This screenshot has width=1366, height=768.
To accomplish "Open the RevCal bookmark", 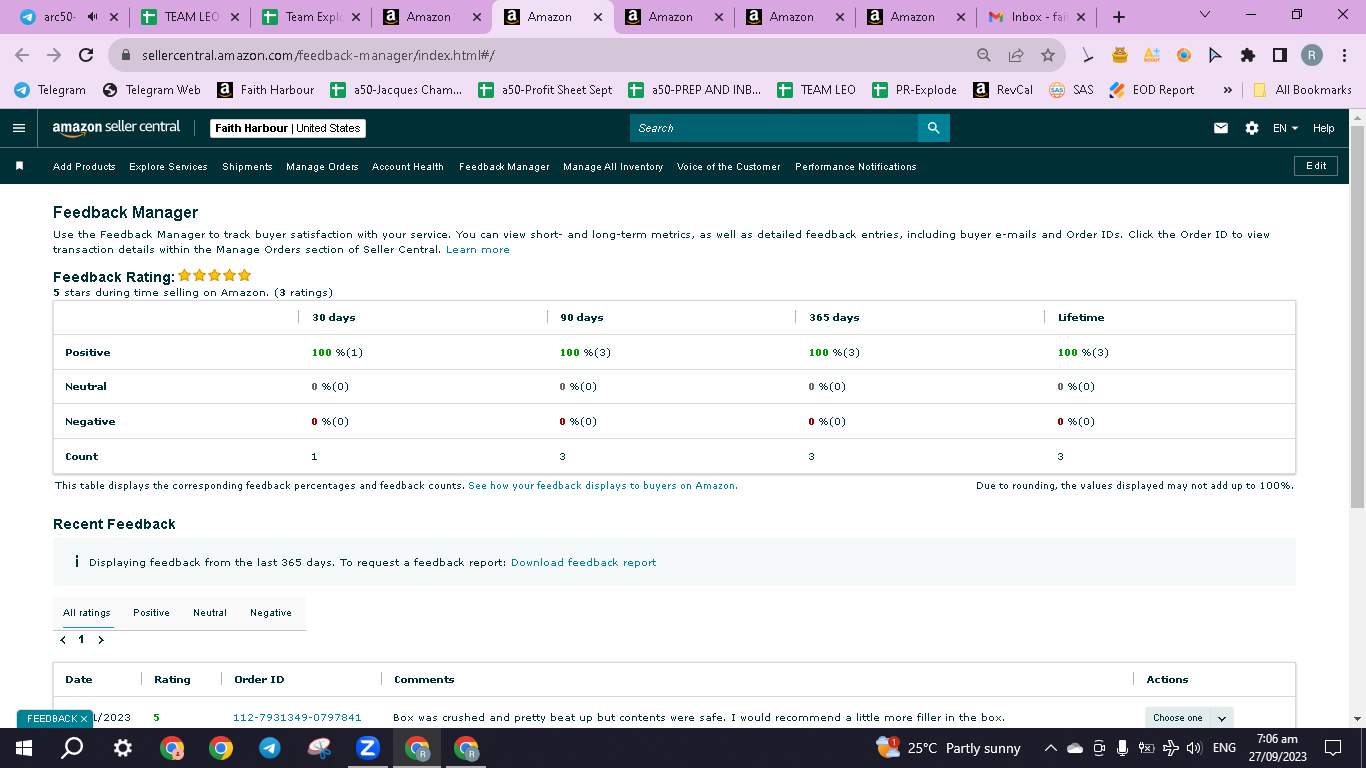I will pos(1003,90).
